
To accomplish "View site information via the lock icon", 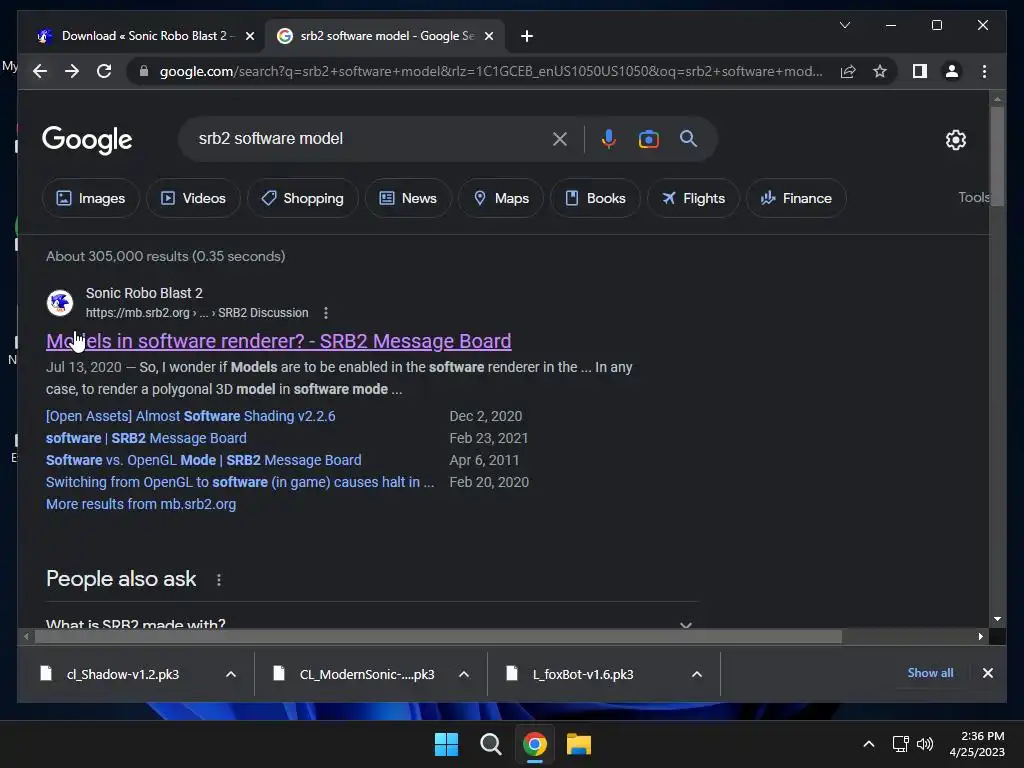I will click(144, 71).
